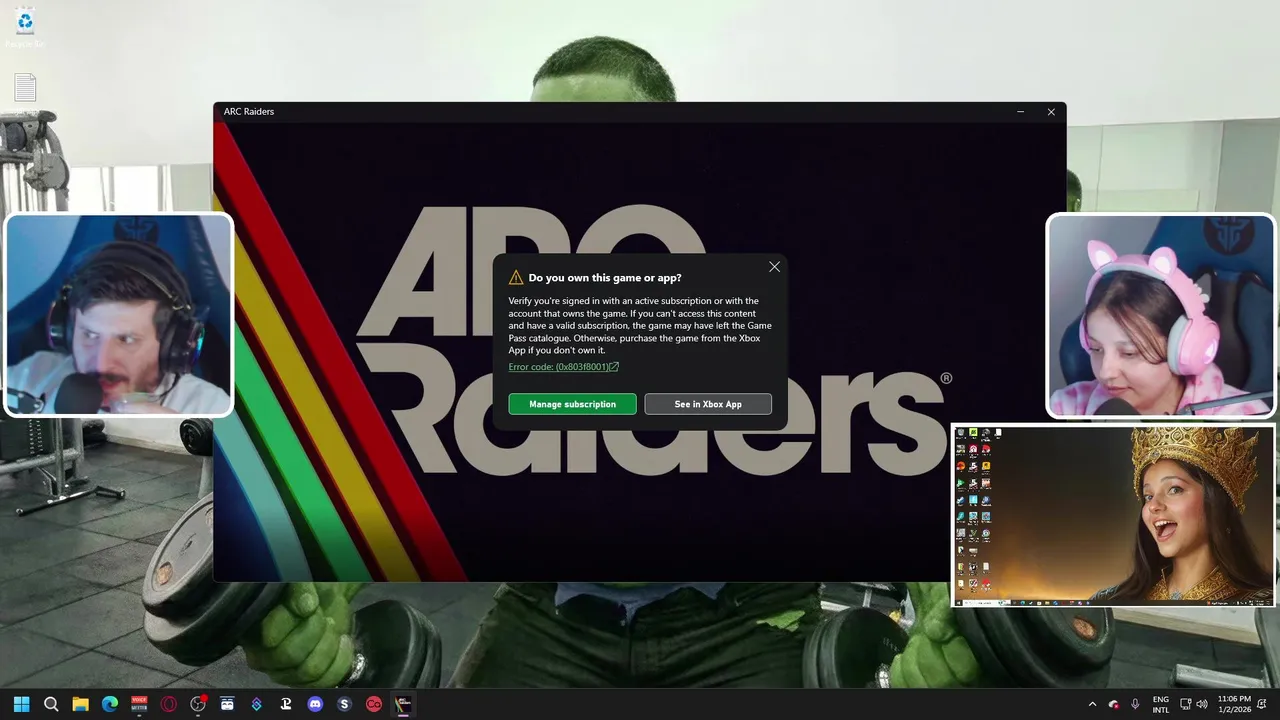Select the Recycle Bin desktop icon
This screenshot has height=720, width=1280.
(25, 27)
